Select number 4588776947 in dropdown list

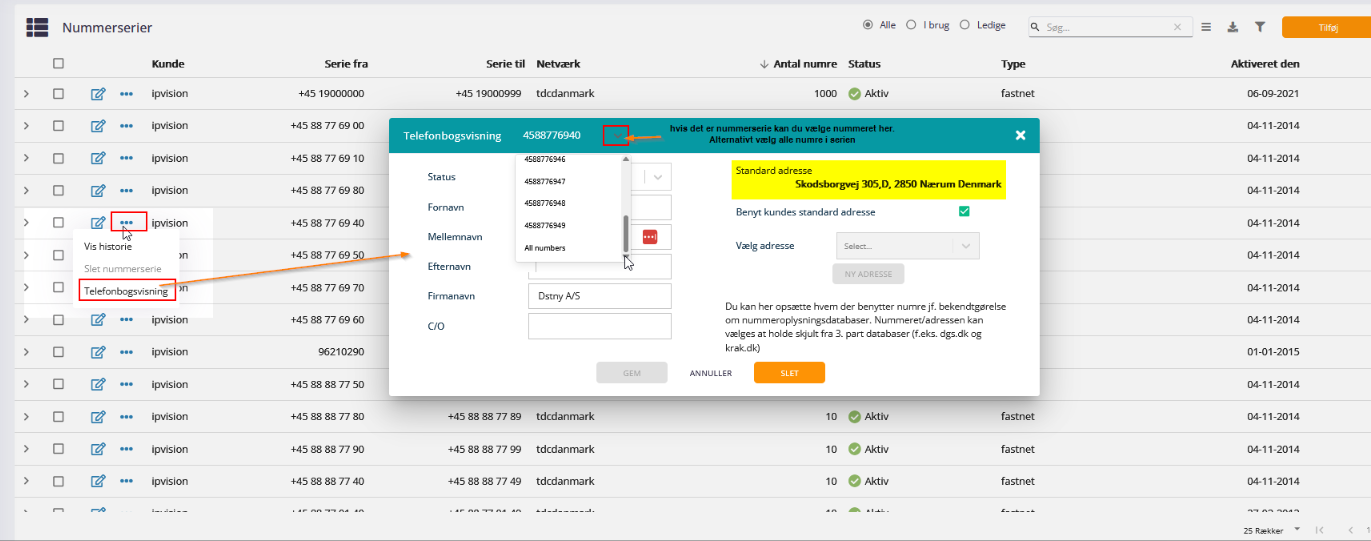(x=545, y=181)
